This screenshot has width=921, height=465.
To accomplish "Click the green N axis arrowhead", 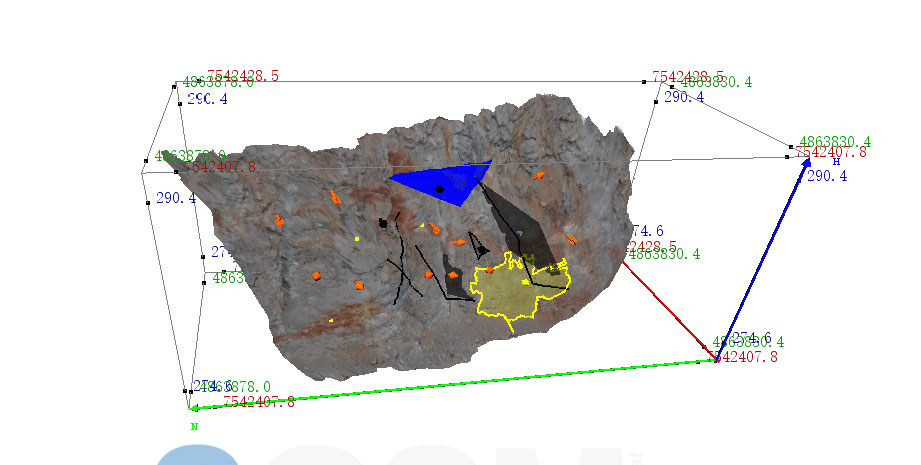I will click(x=195, y=407).
